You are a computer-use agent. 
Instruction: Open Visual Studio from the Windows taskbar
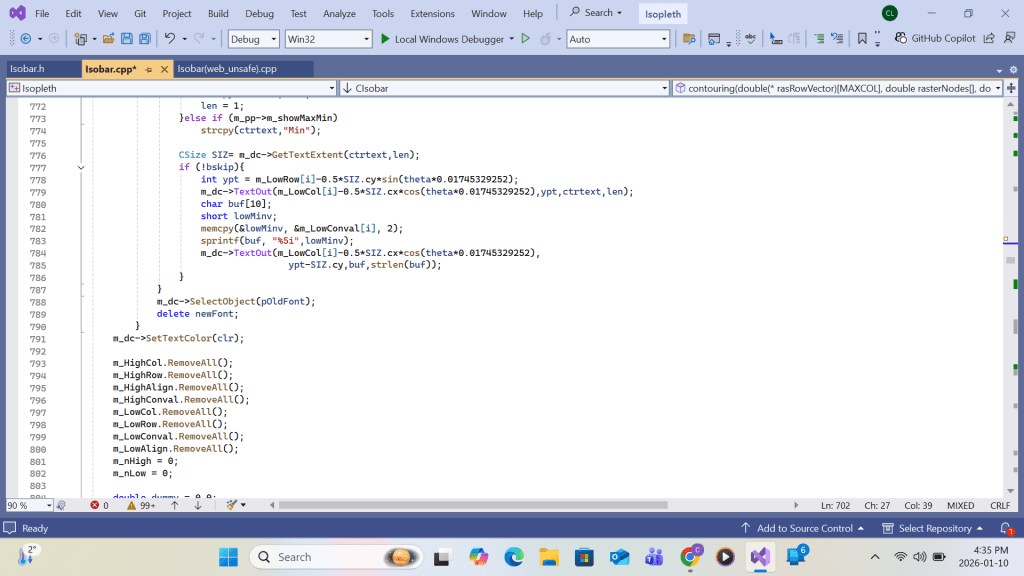point(760,556)
